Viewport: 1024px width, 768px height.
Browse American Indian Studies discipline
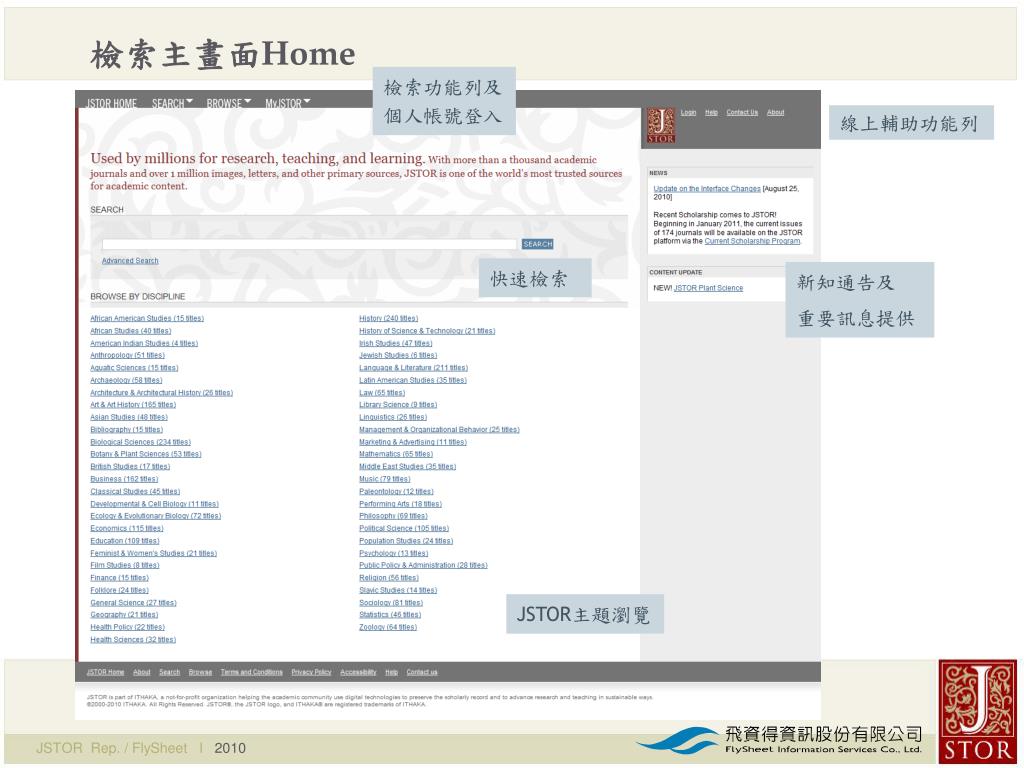click(x=144, y=344)
